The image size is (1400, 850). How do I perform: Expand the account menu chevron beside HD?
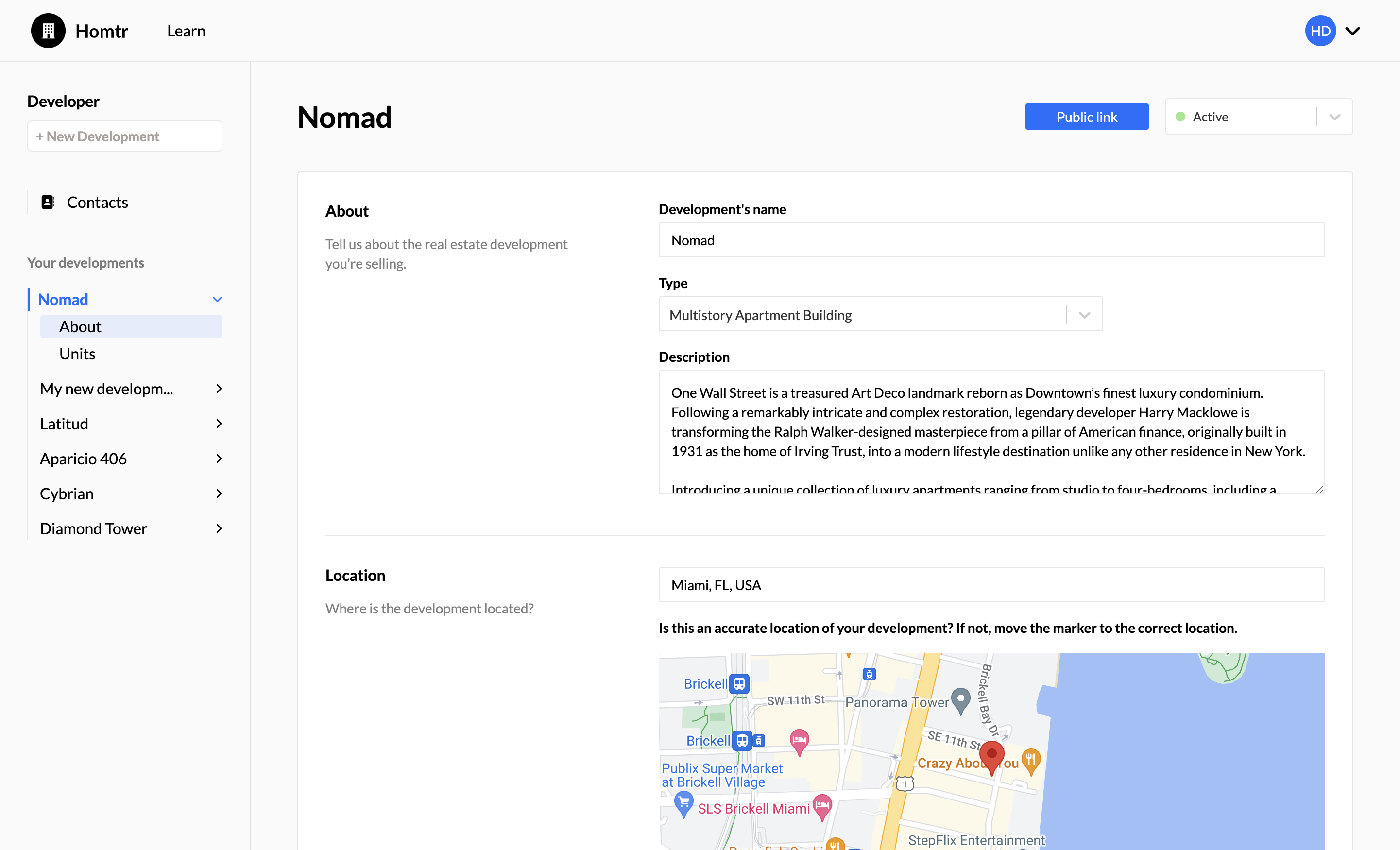pos(1353,31)
